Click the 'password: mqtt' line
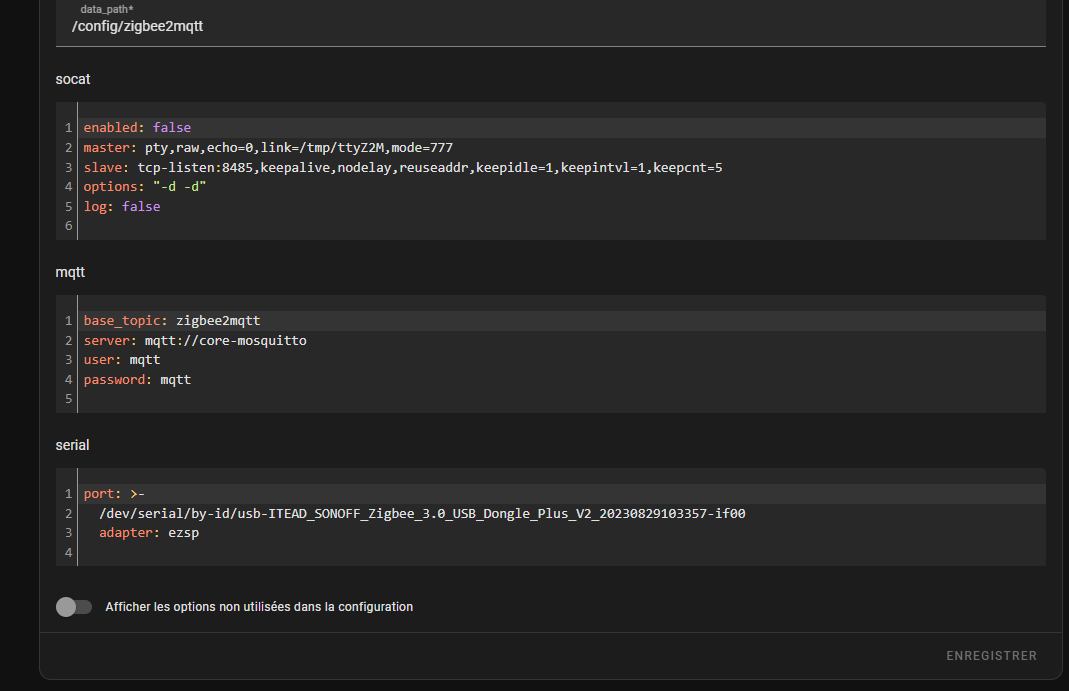Image resolution: width=1069 pixels, height=691 pixels. click(x=137, y=380)
